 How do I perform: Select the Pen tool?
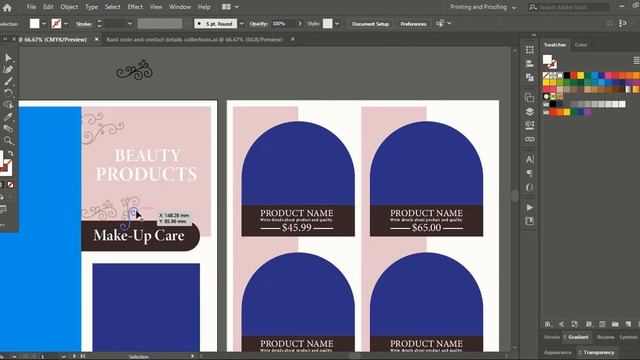[8, 69]
